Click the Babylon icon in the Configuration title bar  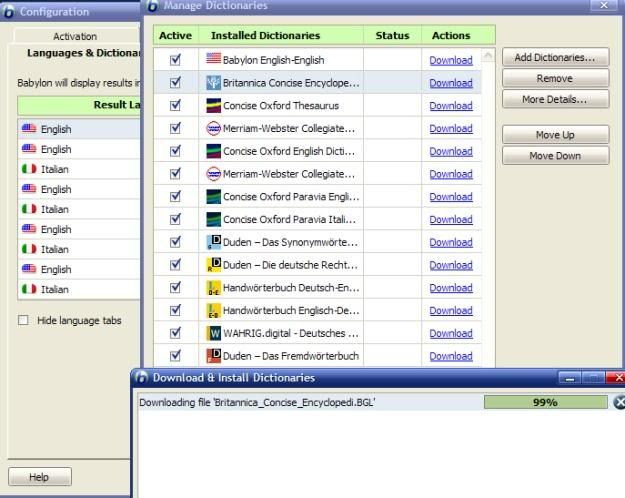tap(8, 12)
